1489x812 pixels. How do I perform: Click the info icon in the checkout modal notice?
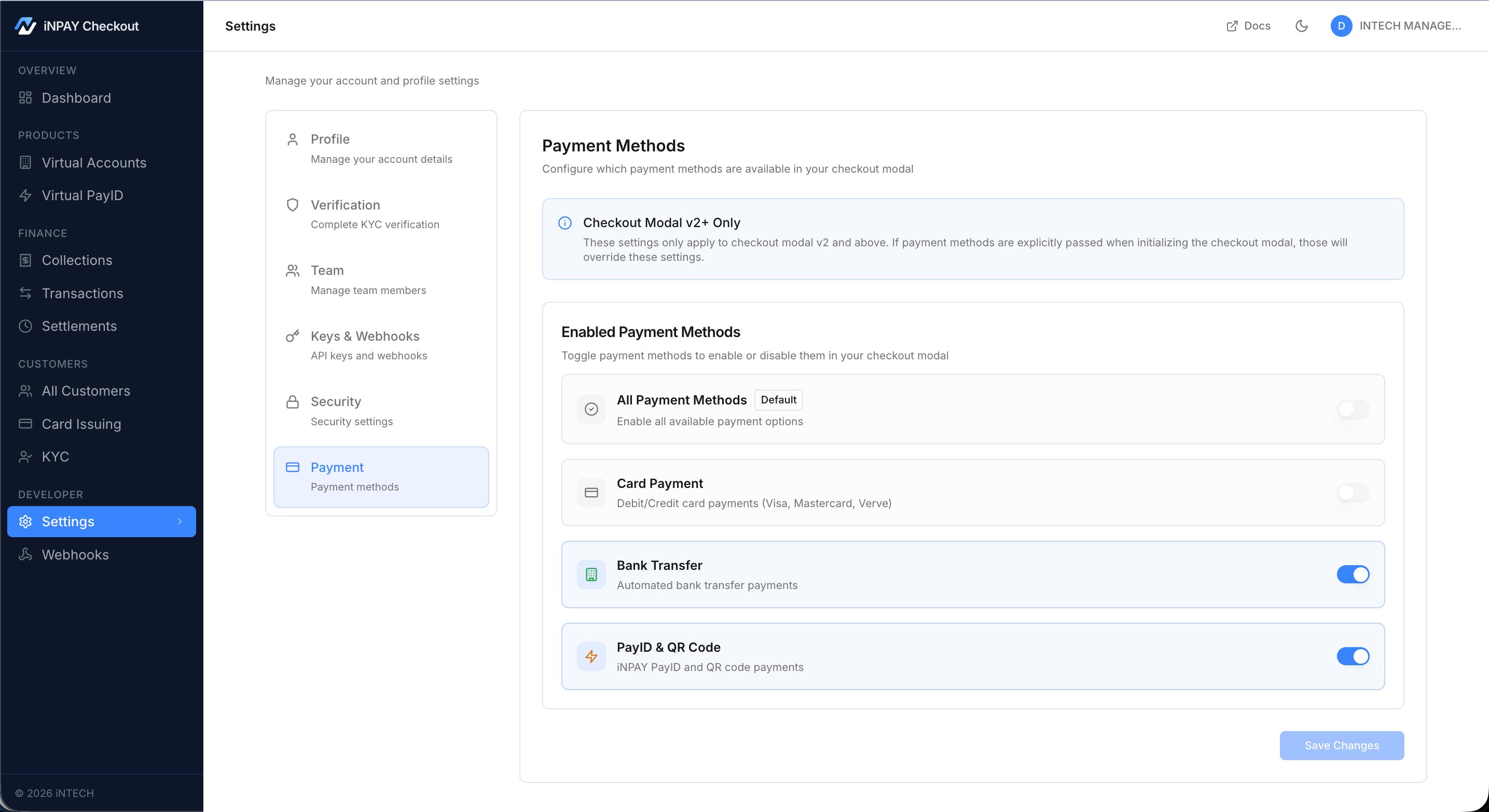[565, 223]
